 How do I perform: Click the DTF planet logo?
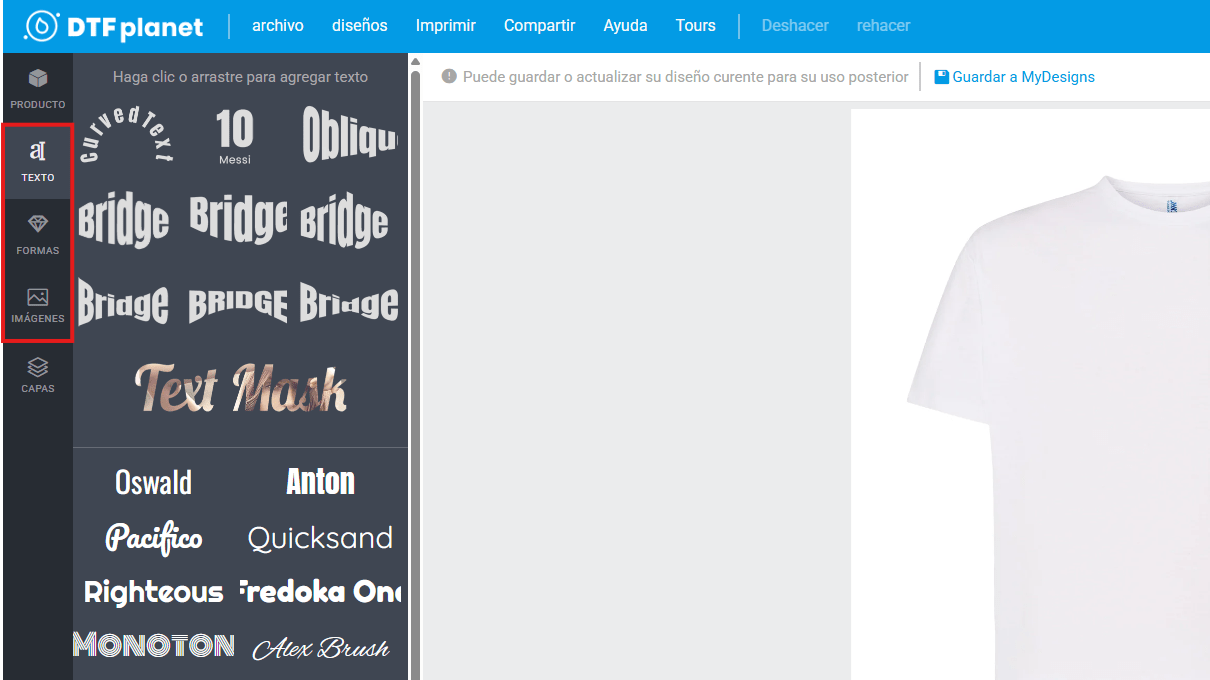pos(114,27)
